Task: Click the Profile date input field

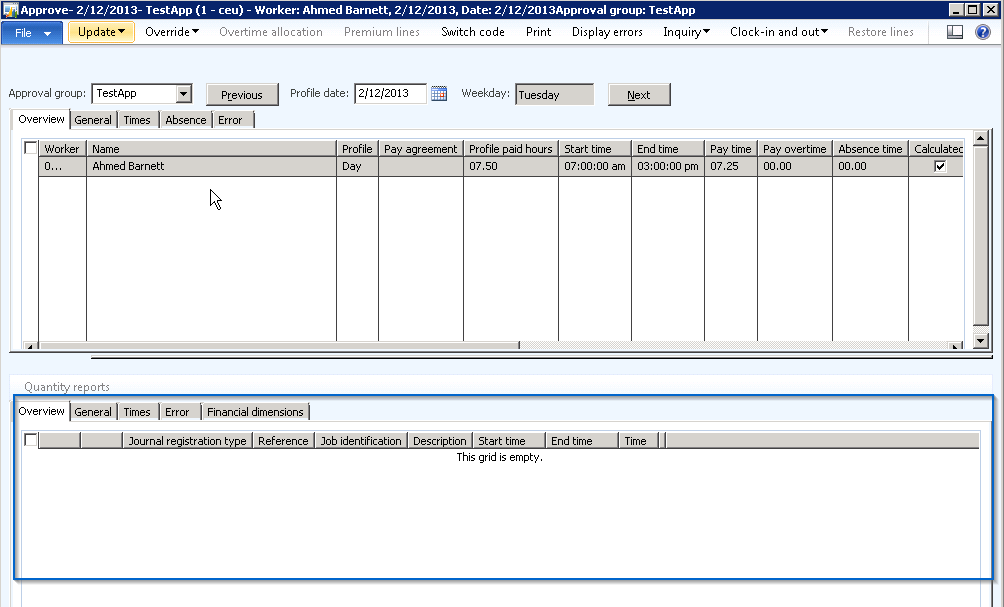Action: pos(390,94)
